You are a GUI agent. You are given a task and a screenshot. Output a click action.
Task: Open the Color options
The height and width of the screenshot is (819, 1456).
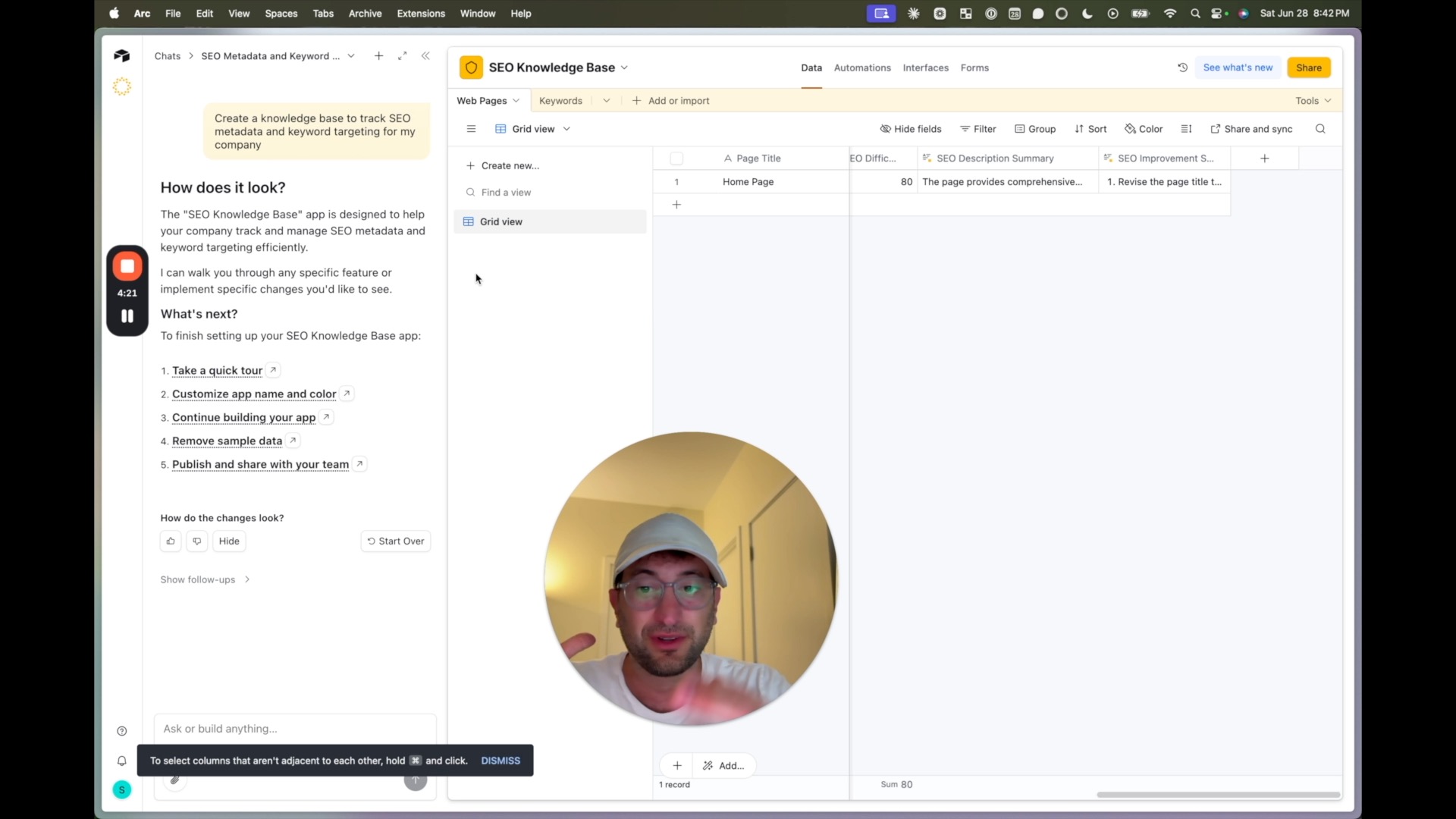tap(1144, 129)
